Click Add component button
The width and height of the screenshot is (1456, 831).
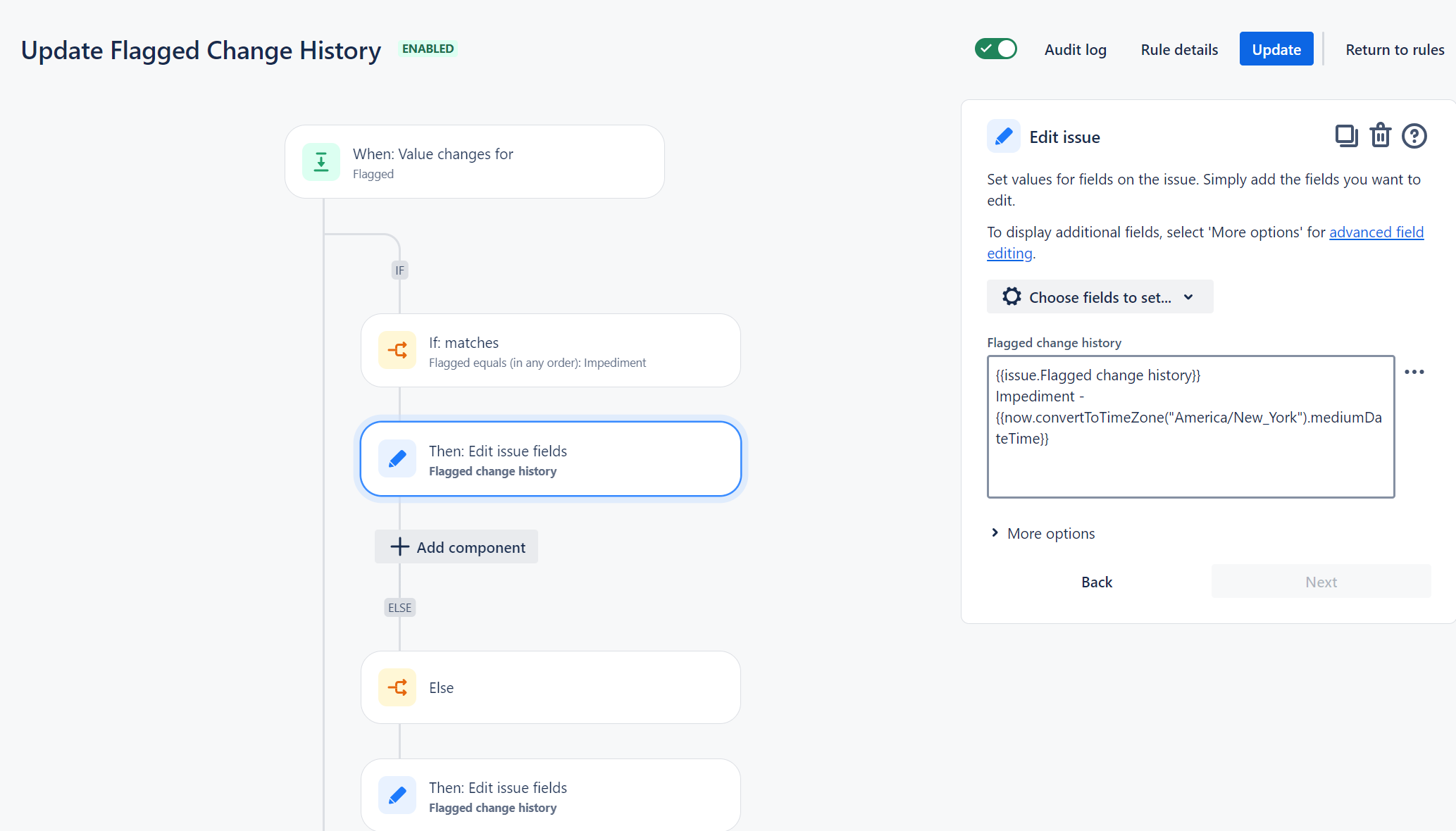coord(456,547)
